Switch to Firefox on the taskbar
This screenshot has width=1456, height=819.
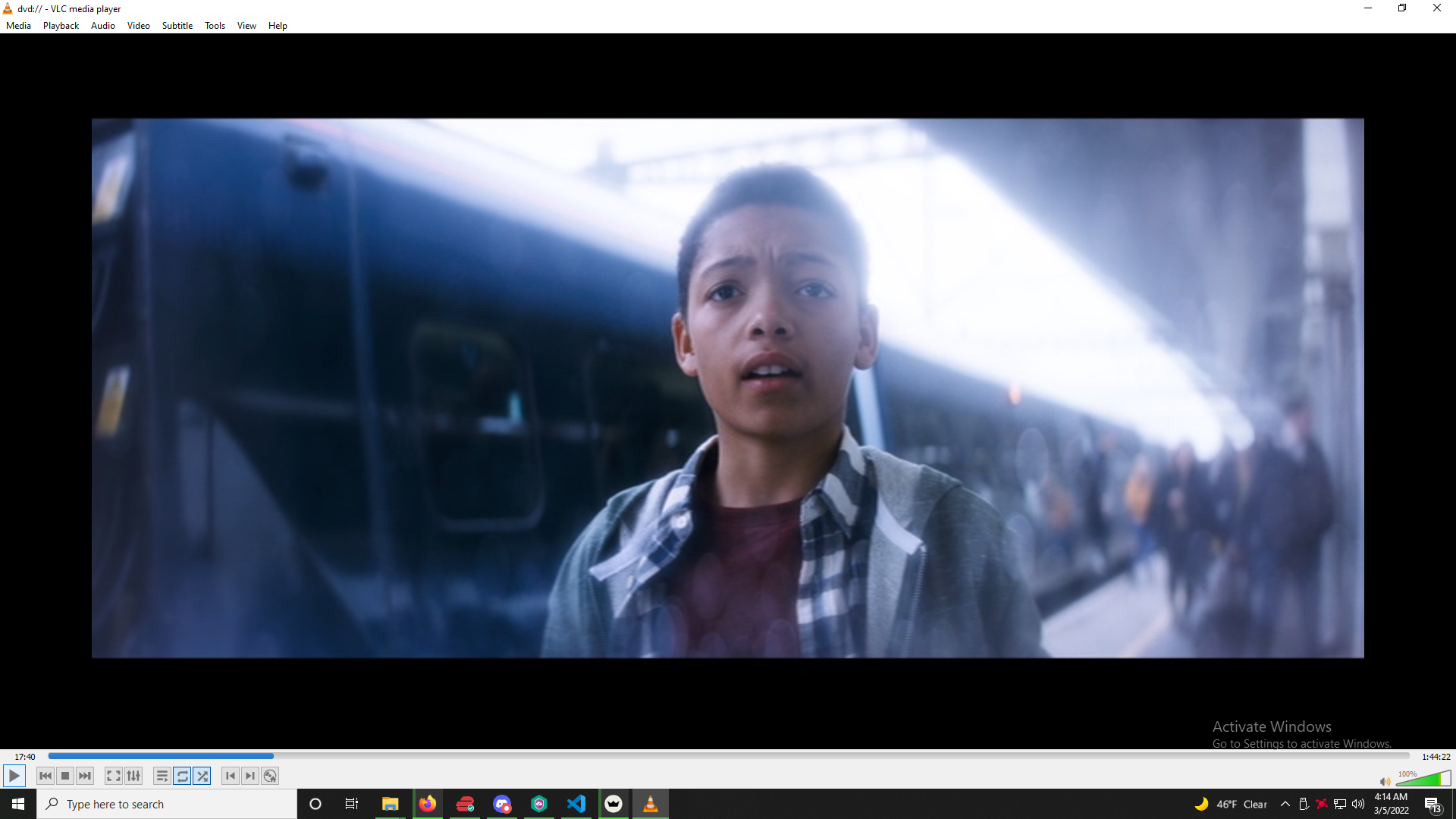(x=428, y=804)
